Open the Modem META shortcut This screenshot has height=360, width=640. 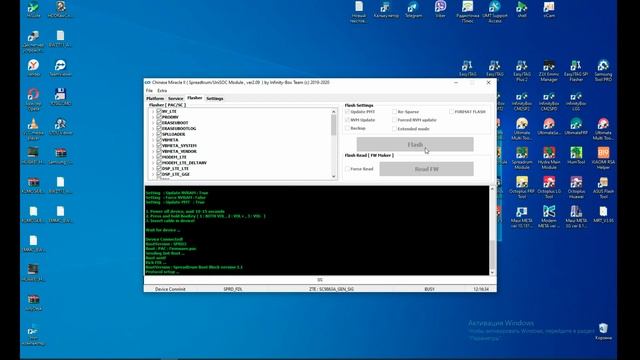549,217
